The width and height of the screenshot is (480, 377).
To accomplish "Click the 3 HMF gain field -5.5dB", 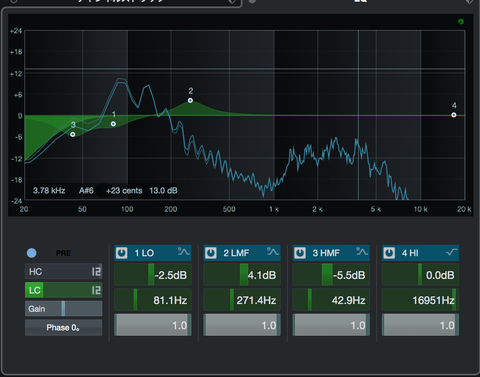I will (x=331, y=275).
